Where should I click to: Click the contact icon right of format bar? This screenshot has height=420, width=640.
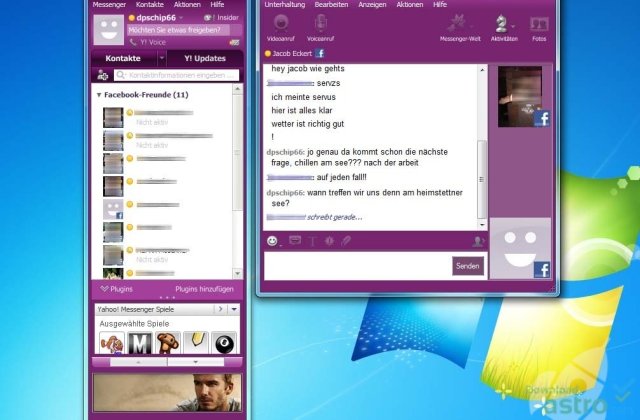pos(478,242)
